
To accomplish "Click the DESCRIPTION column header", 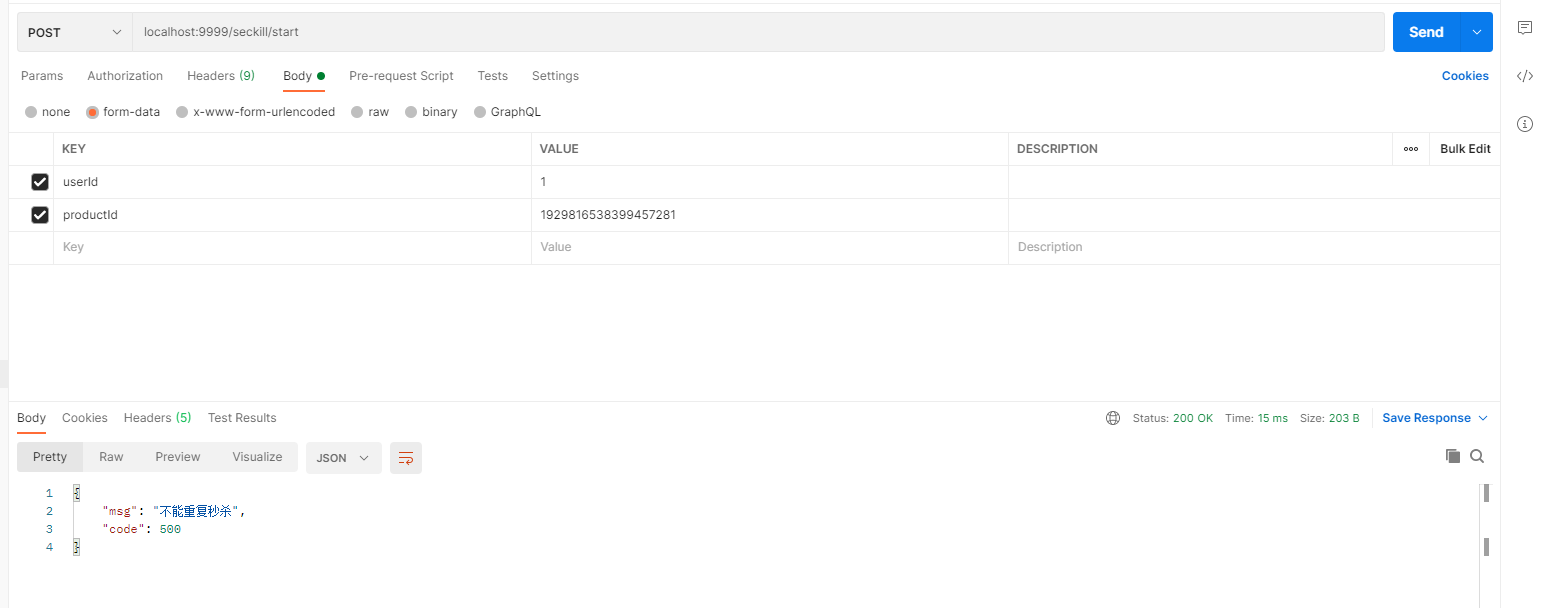I will [1057, 149].
